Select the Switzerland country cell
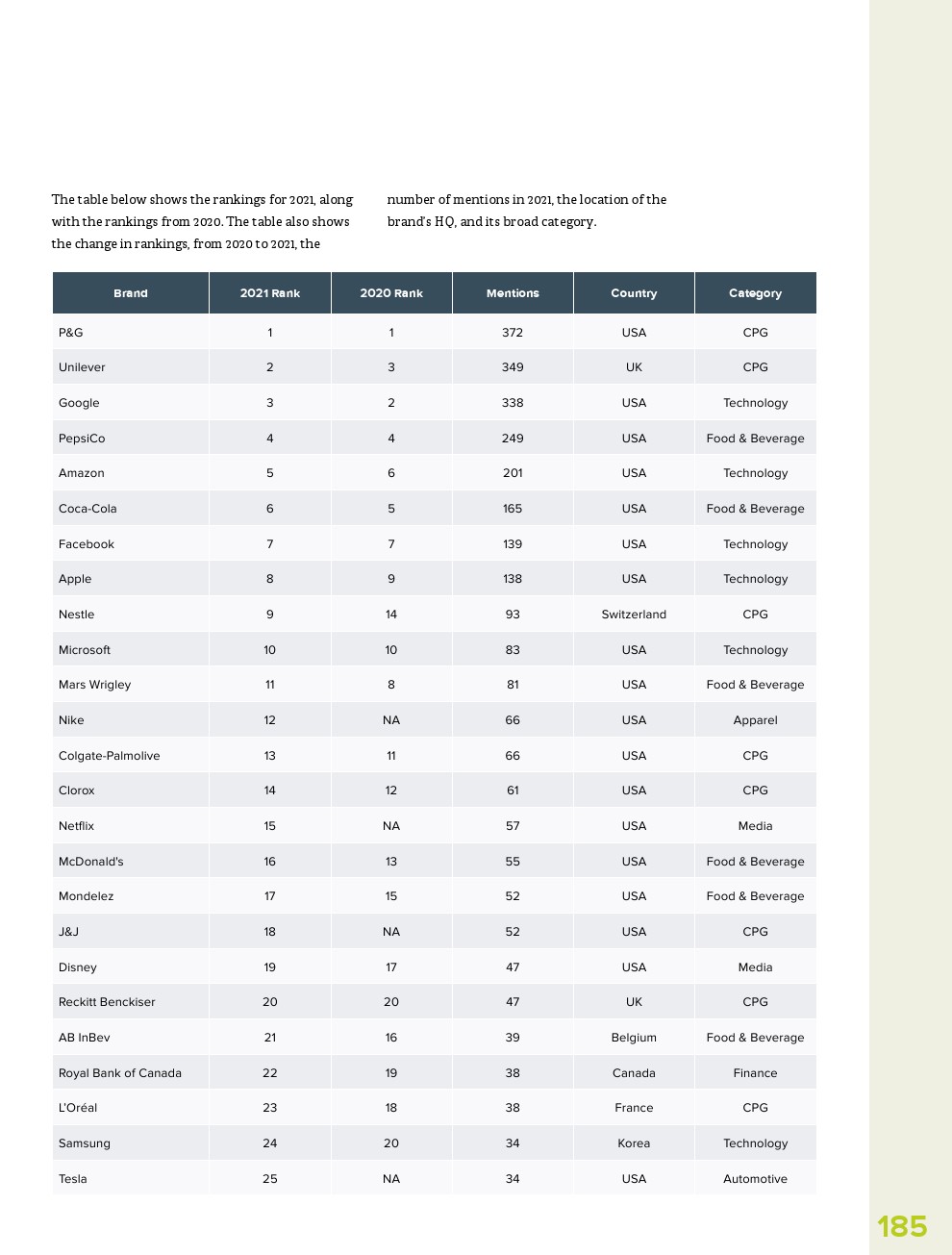Screen dimensions: 952x1255 pos(634,615)
